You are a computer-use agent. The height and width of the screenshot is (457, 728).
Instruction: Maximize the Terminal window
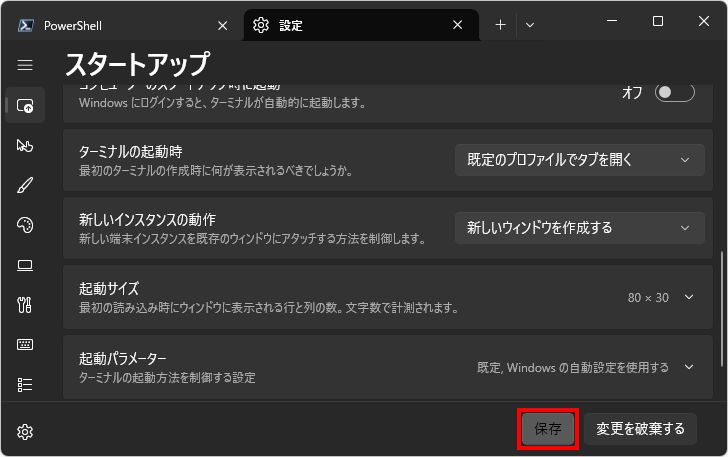coord(658,21)
